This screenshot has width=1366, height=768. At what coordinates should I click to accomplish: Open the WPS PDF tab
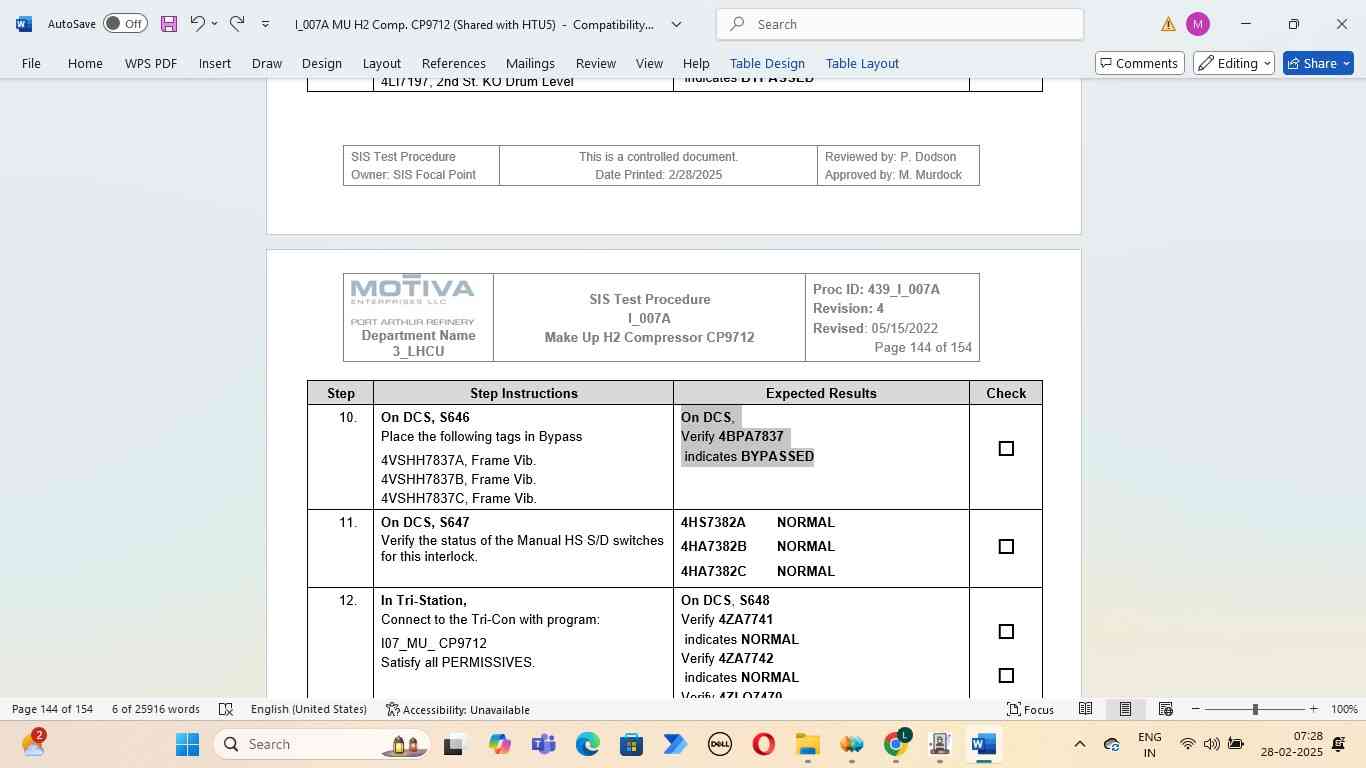pos(151,63)
